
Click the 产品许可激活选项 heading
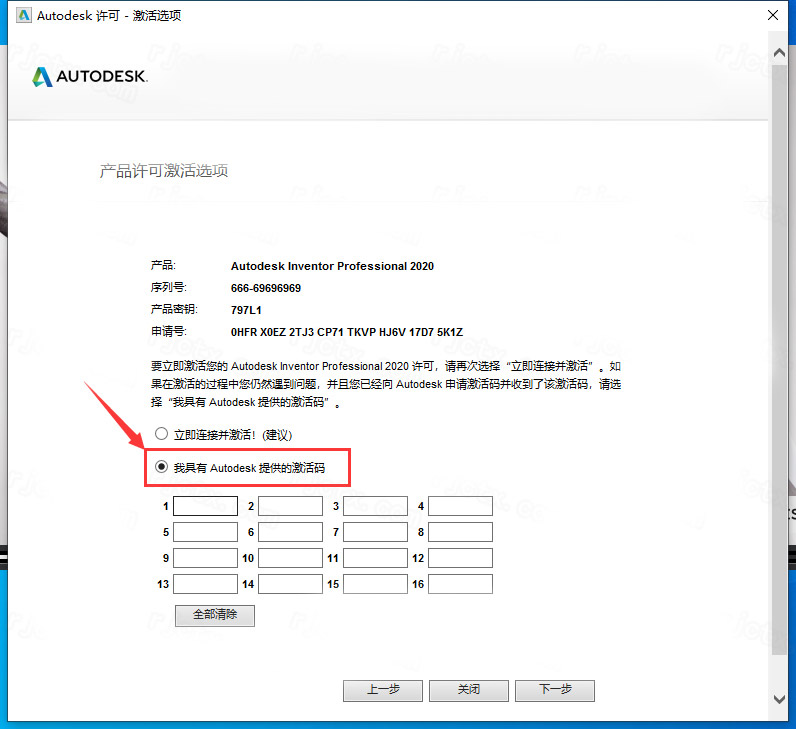[x=163, y=171]
